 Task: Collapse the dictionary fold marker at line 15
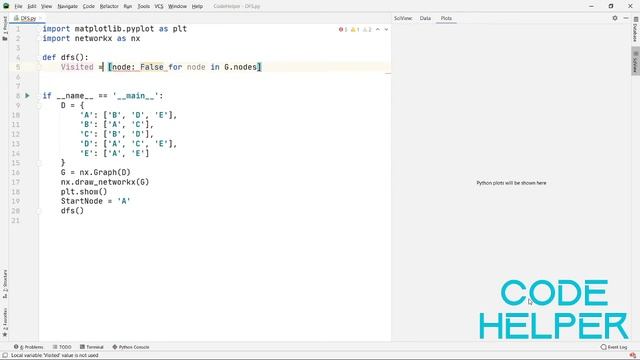[x=39, y=163]
